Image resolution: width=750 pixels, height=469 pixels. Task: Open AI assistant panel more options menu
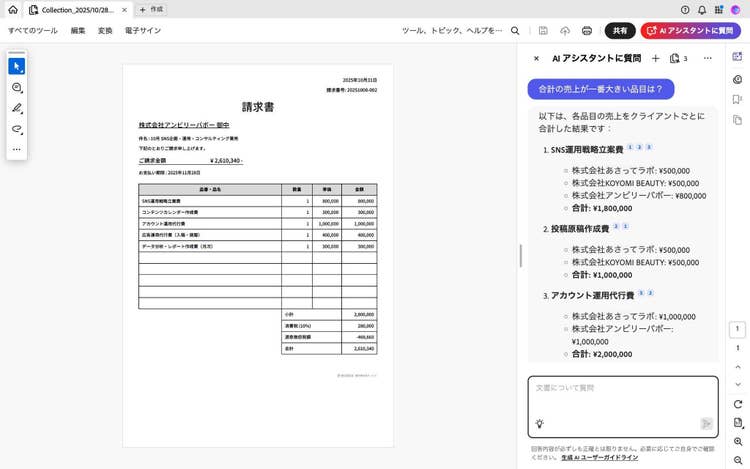pos(707,59)
